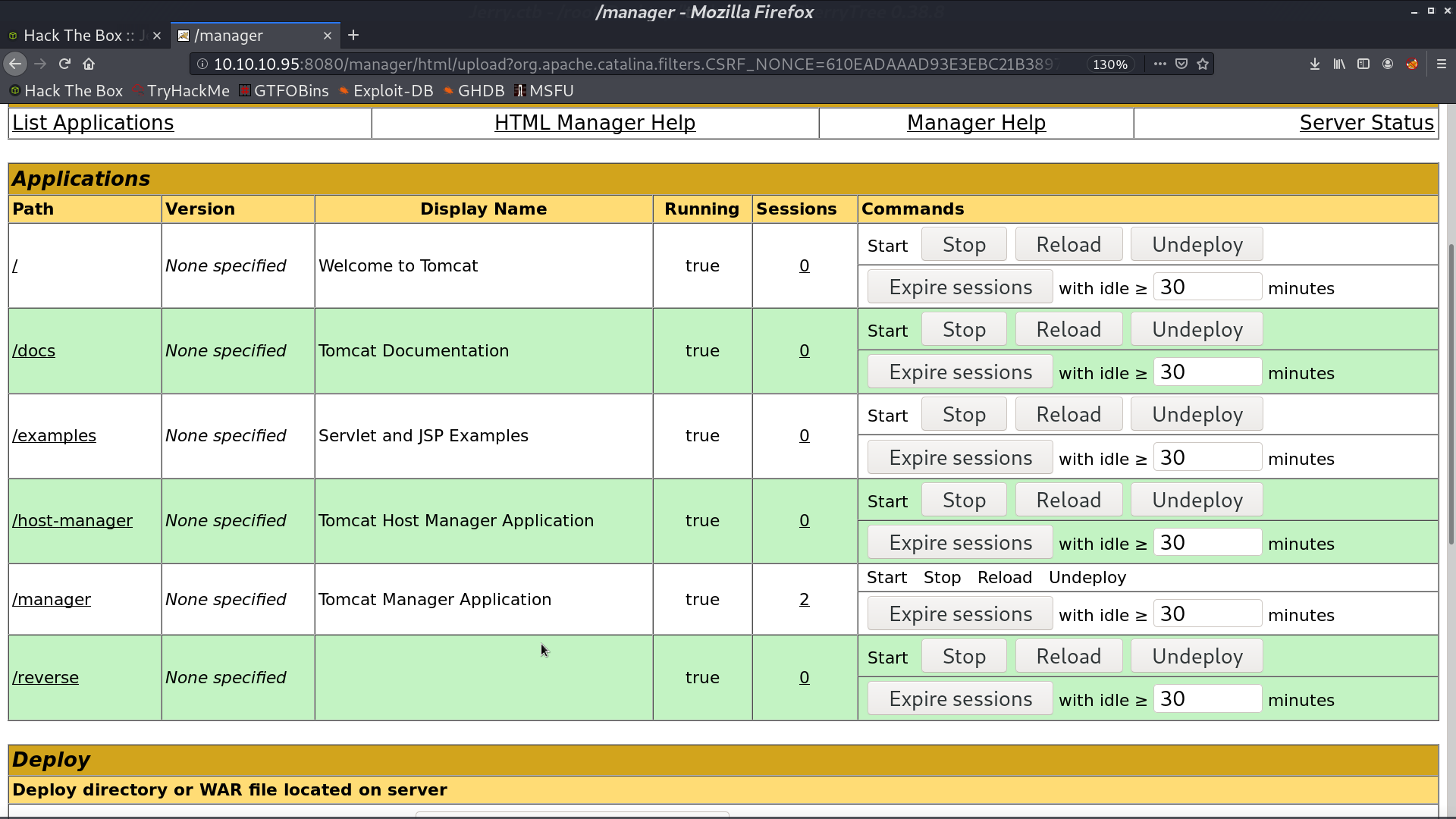
Task: Click the orange extension icon in toolbar
Action: pyautogui.click(x=1412, y=64)
